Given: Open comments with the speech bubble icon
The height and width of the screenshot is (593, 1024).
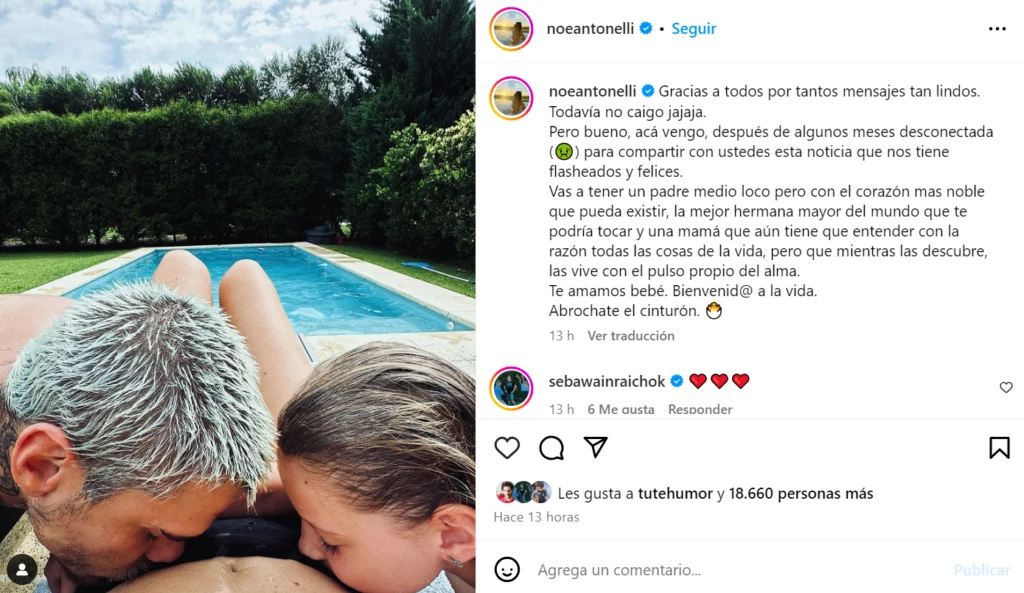Looking at the screenshot, I should (x=551, y=448).
